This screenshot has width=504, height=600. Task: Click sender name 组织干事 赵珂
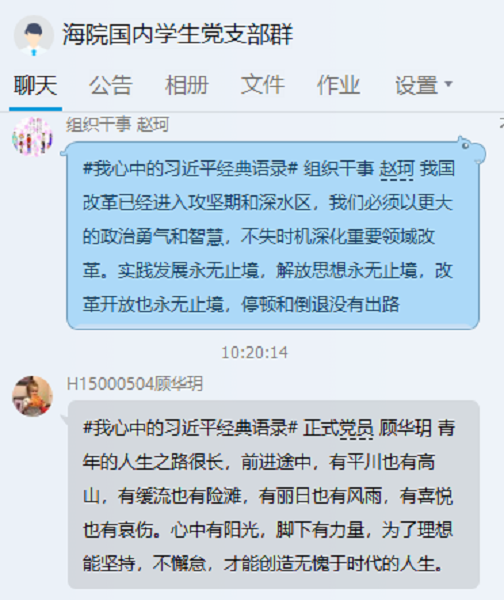coord(117,124)
